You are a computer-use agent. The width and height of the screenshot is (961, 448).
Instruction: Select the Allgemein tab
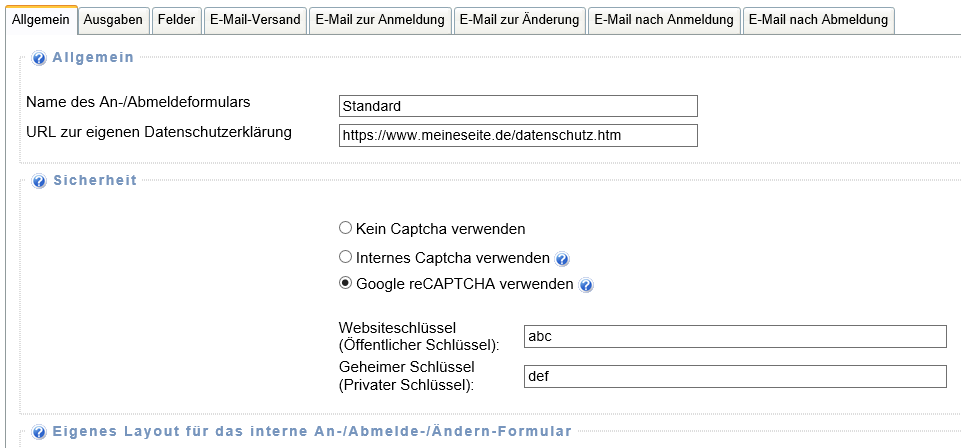(40, 20)
